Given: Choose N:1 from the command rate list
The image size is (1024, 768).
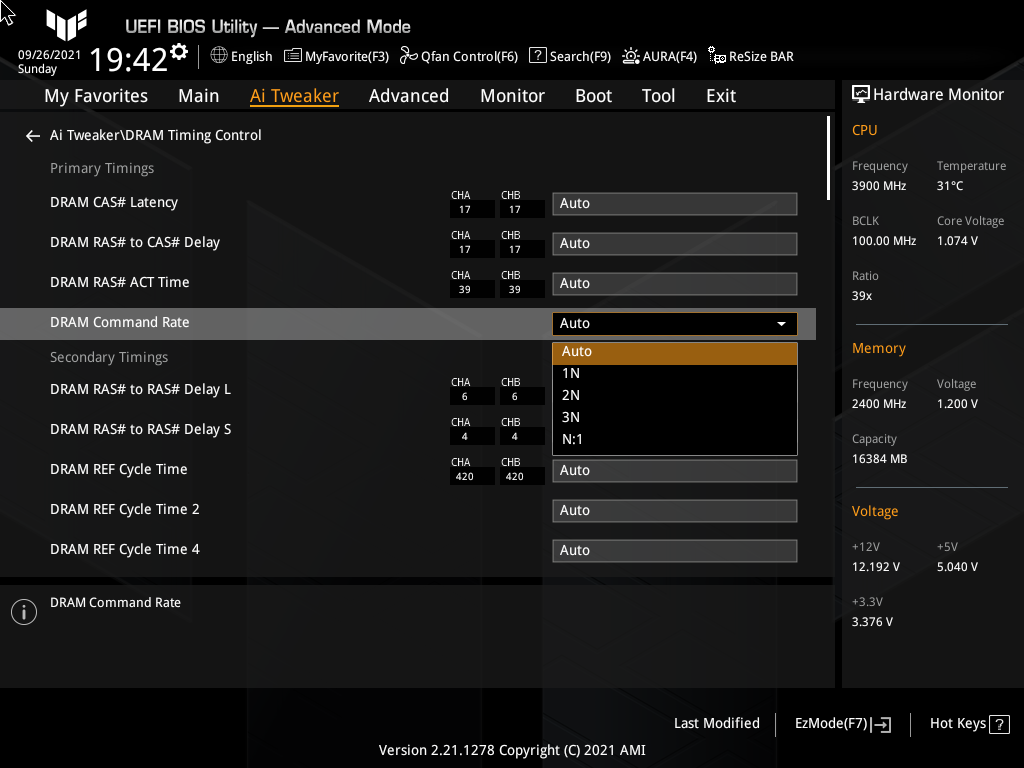Looking at the screenshot, I should point(674,439).
